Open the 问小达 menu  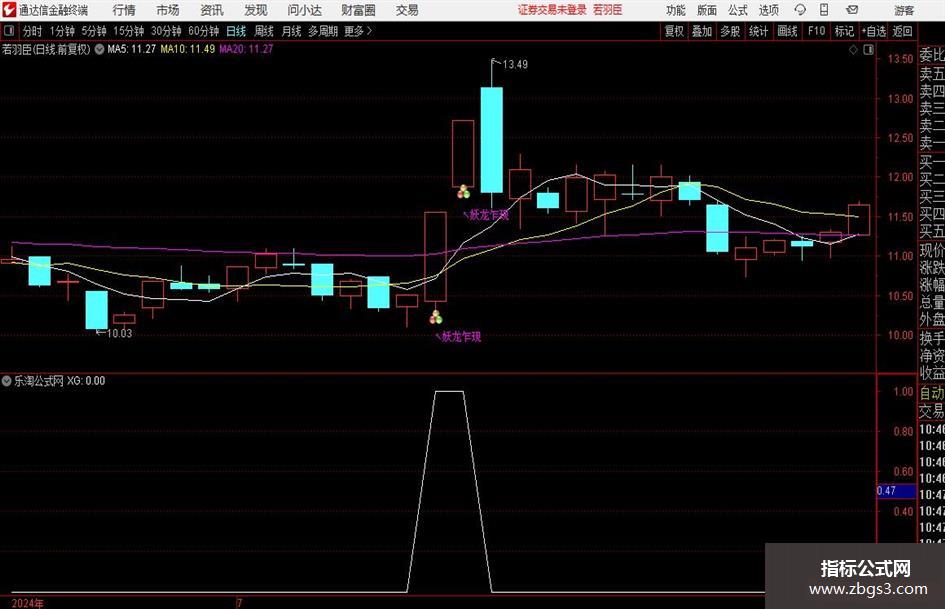(x=304, y=10)
